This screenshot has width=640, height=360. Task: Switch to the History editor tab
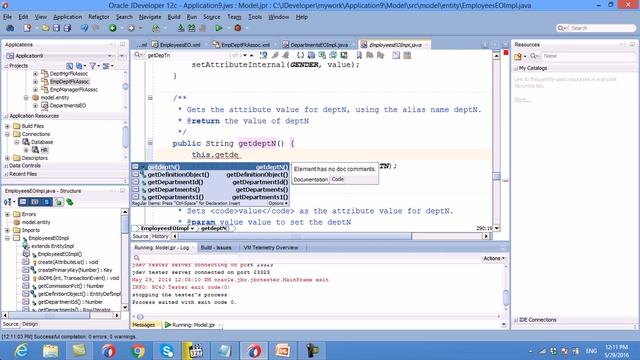(x=160, y=236)
